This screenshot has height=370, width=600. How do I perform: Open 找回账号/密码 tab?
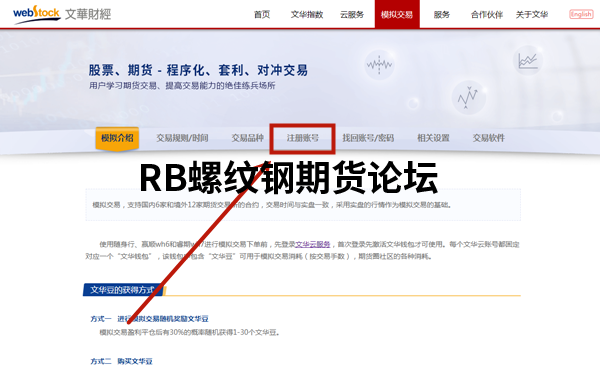368,138
